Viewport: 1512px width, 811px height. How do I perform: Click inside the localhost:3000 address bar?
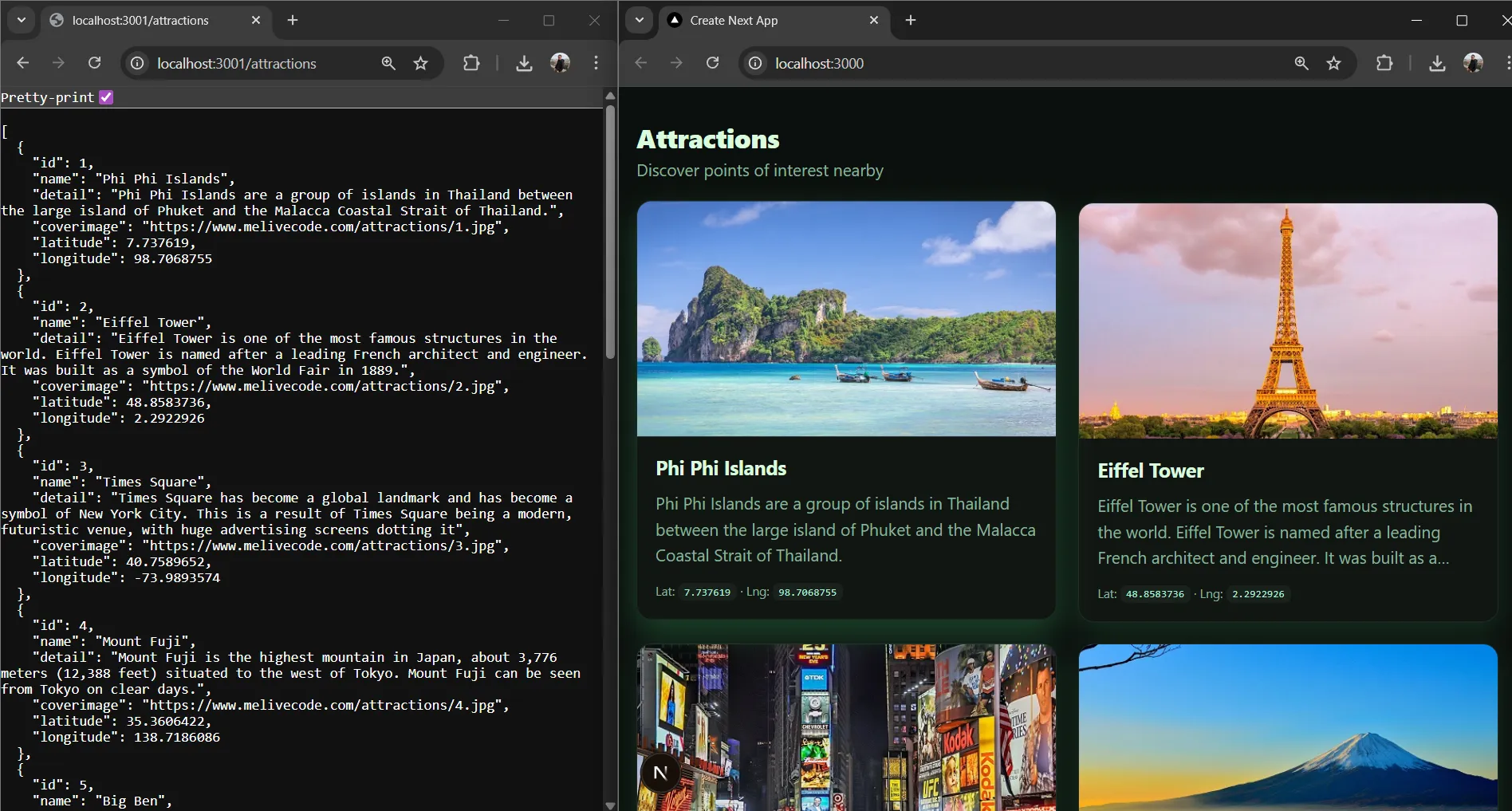click(877, 63)
